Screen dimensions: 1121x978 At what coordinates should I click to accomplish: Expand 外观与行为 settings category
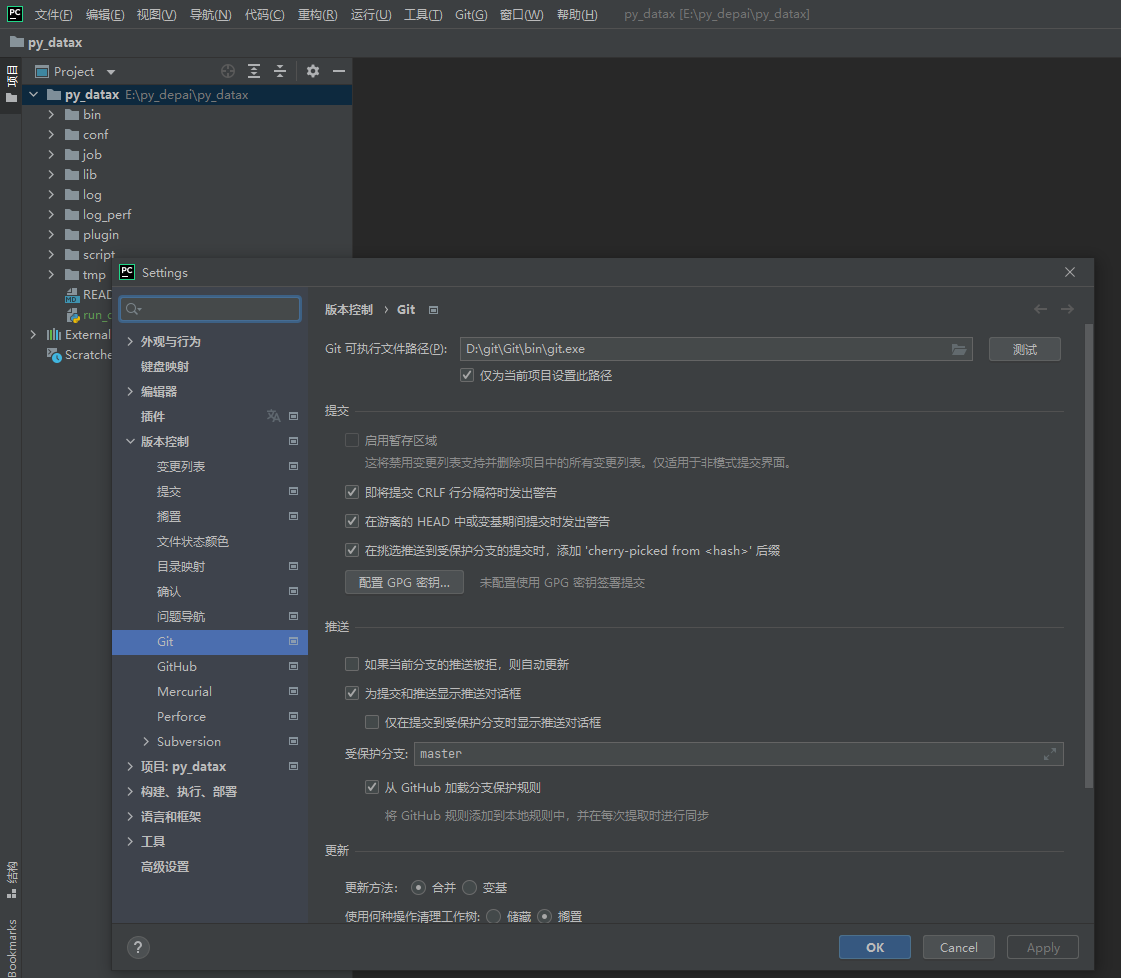[x=130, y=342]
